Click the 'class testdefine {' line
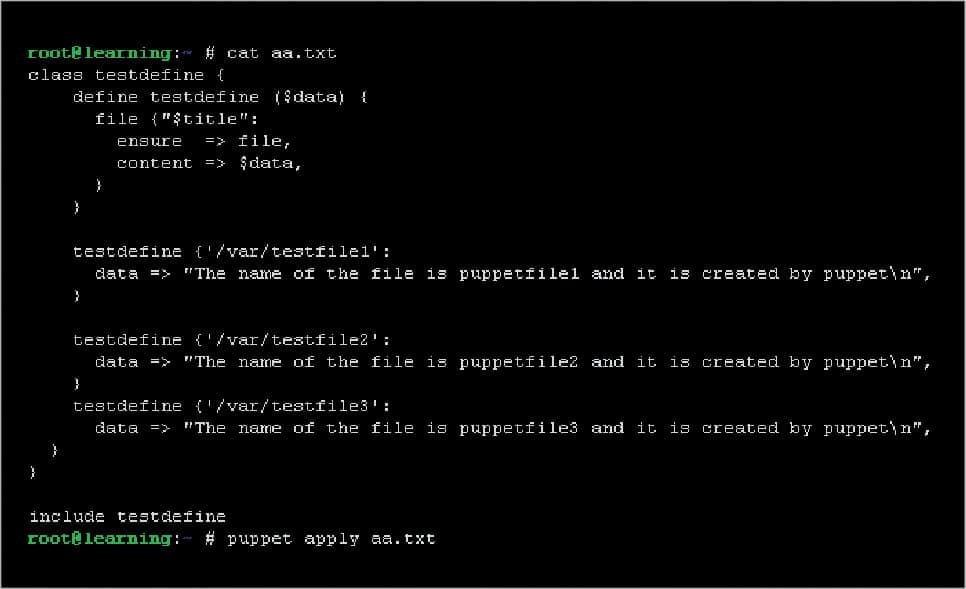 pos(115,75)
